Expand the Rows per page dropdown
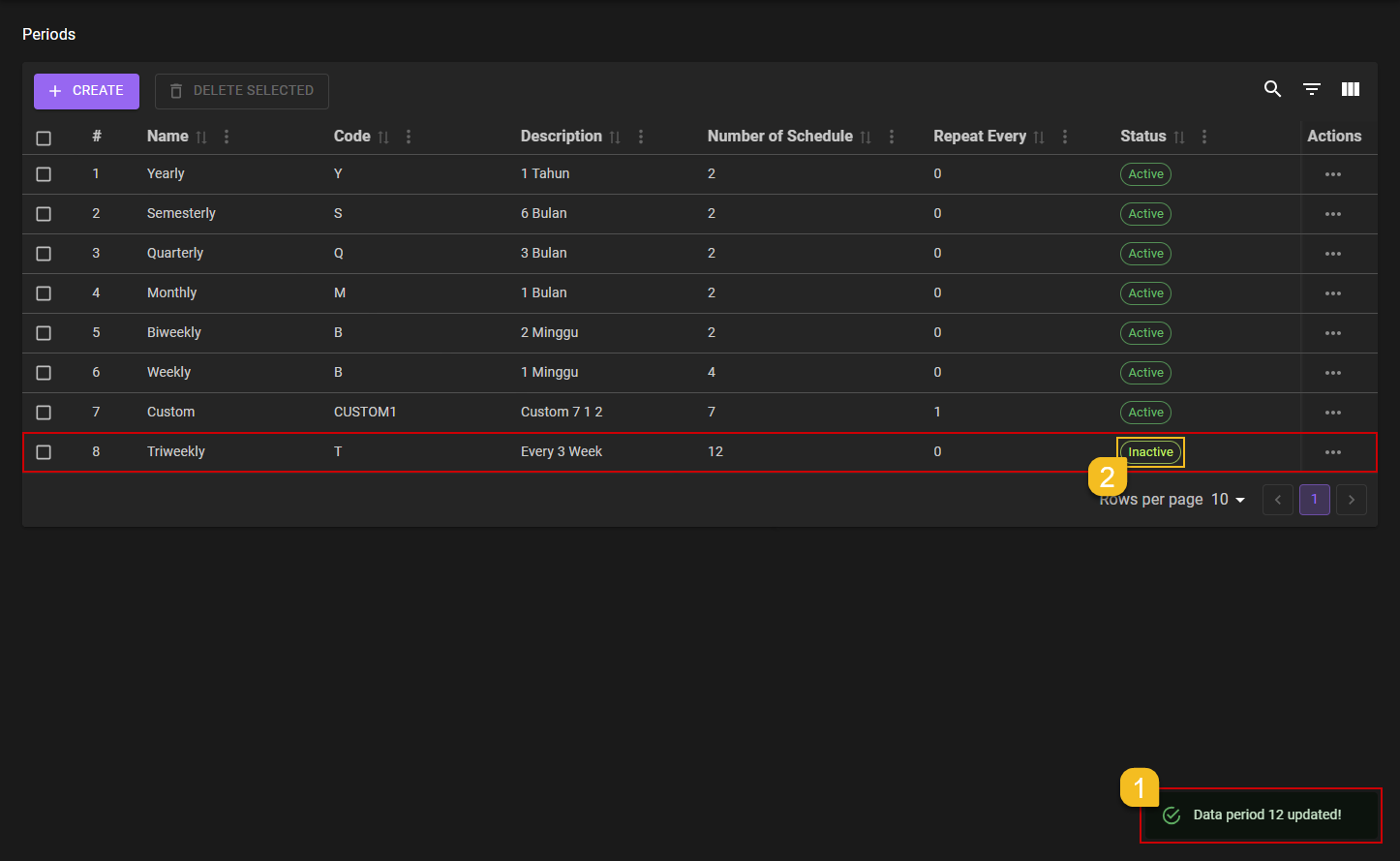 (x=1229, y=500)
